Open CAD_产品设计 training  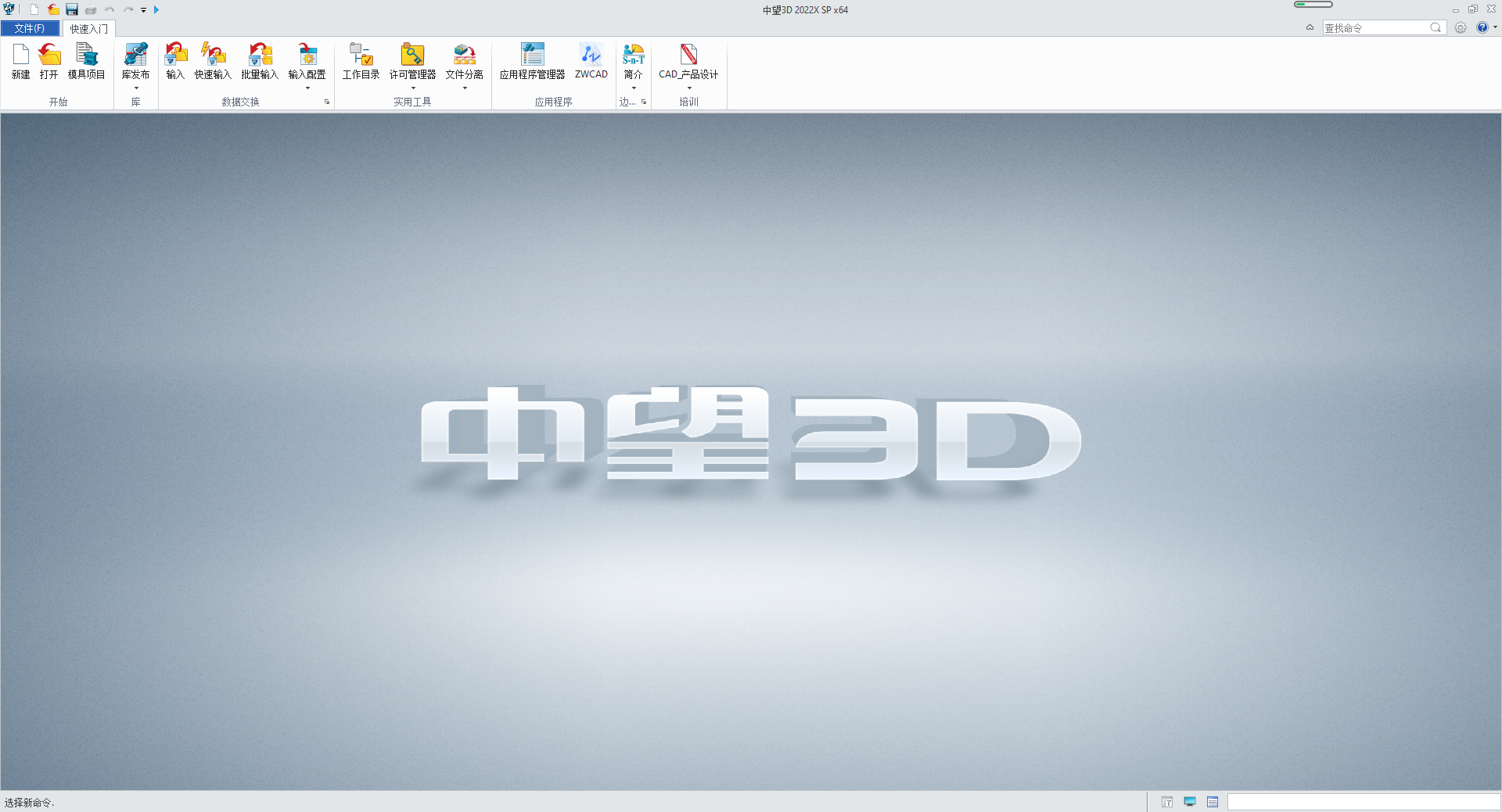(688, 61)
